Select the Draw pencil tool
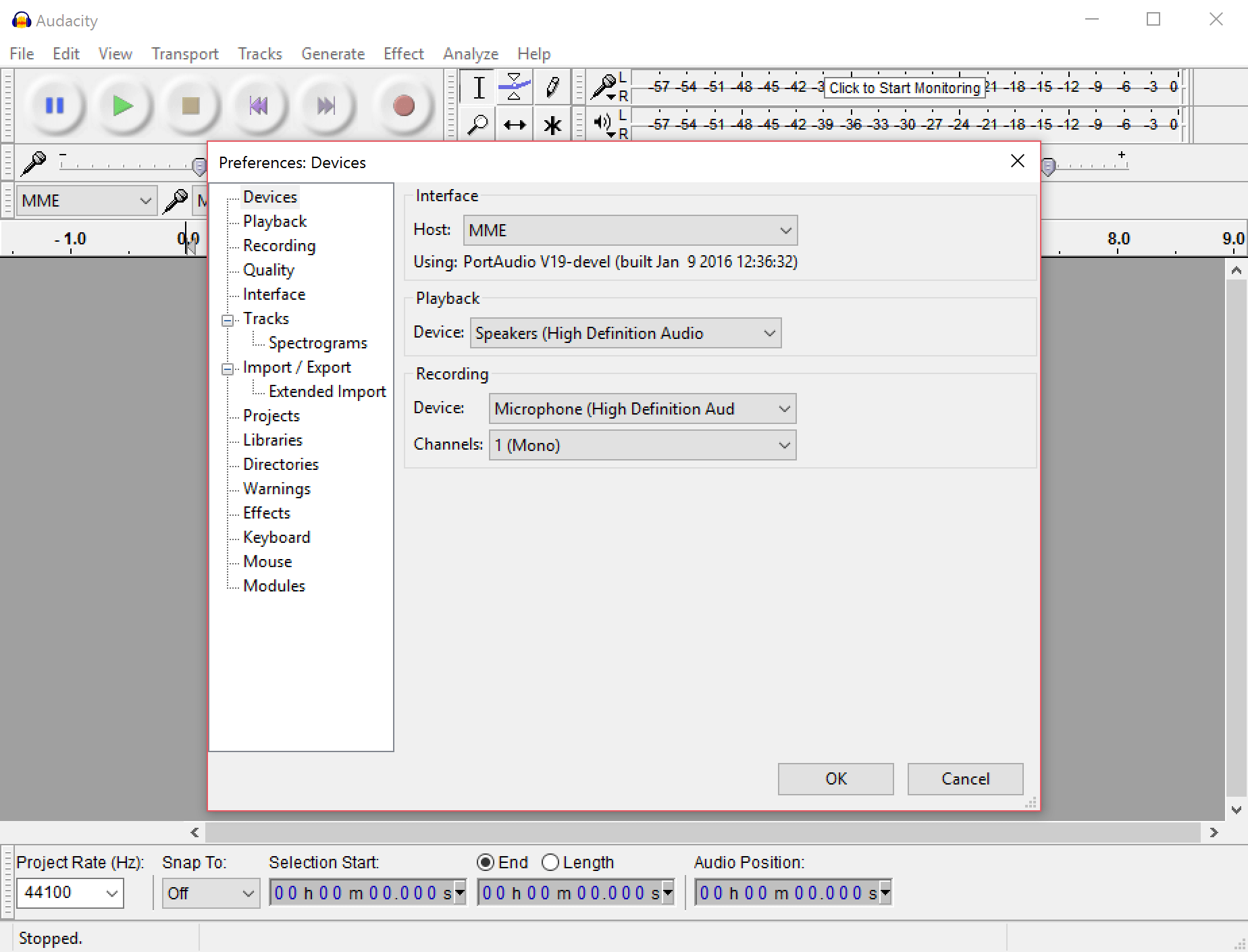Image resolution: width=1248 pixels, height=952 pixels. point(552,87)
